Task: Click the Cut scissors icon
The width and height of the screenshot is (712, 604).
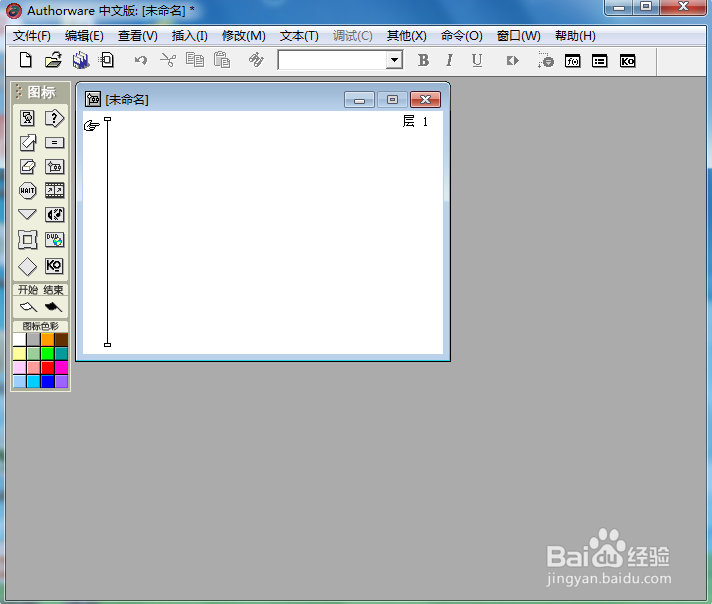Action: (x=168, y=60)
